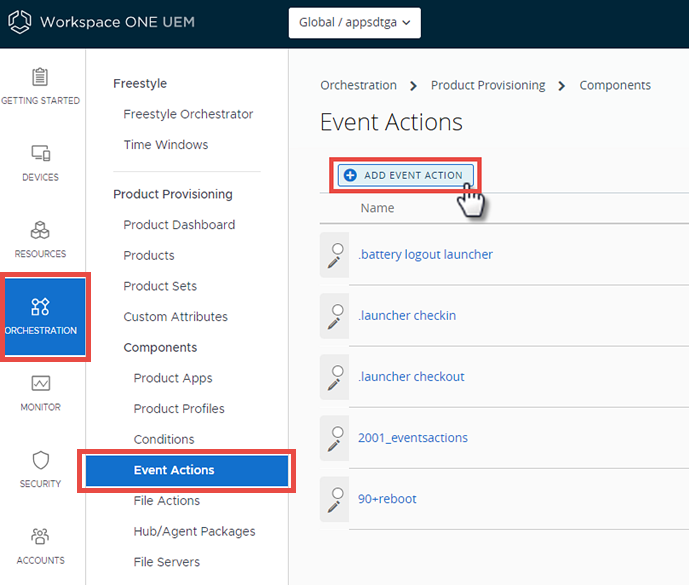Open the Accounts sidebar icon

40,536
